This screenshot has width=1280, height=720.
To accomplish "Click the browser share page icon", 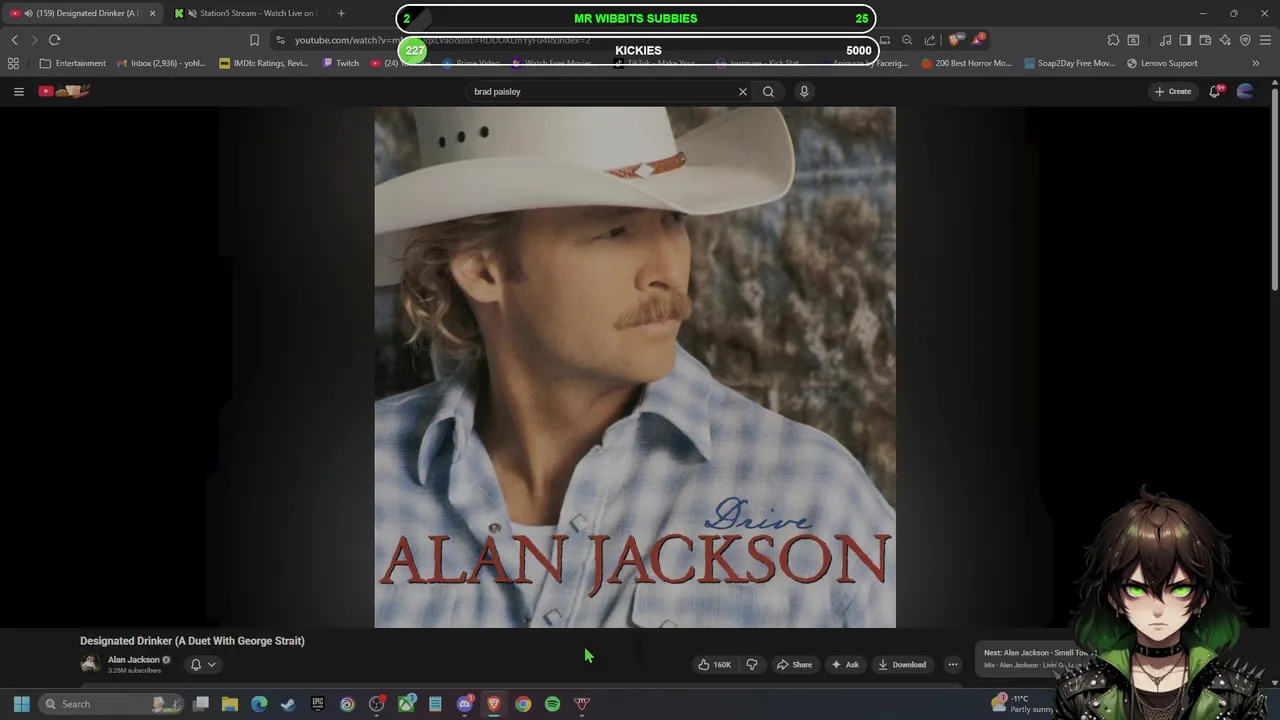I will (930, 40).
